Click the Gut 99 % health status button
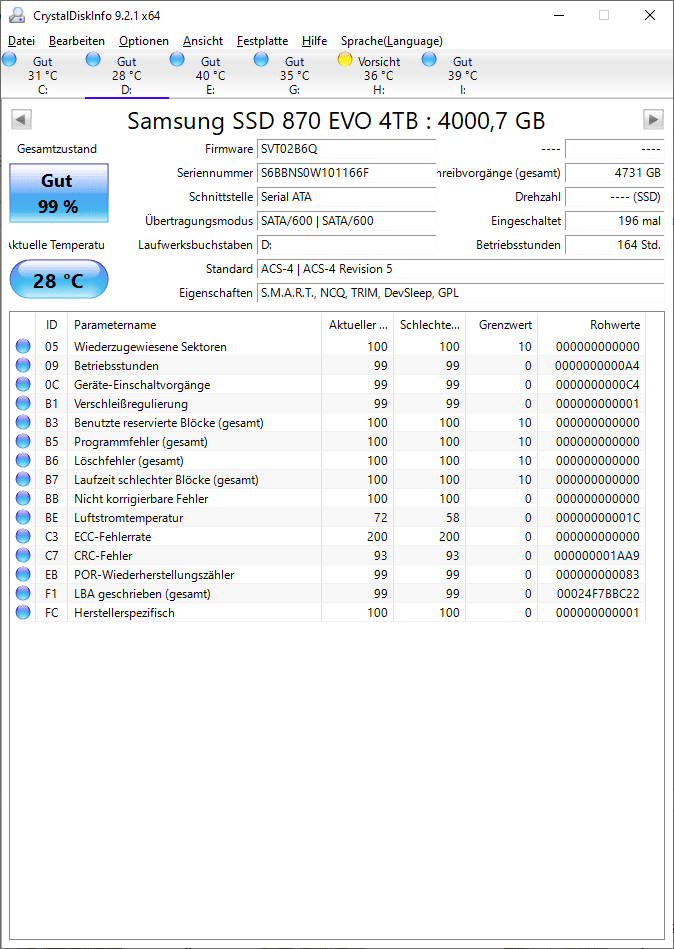674x949 pixels. [x=59, y=193]
